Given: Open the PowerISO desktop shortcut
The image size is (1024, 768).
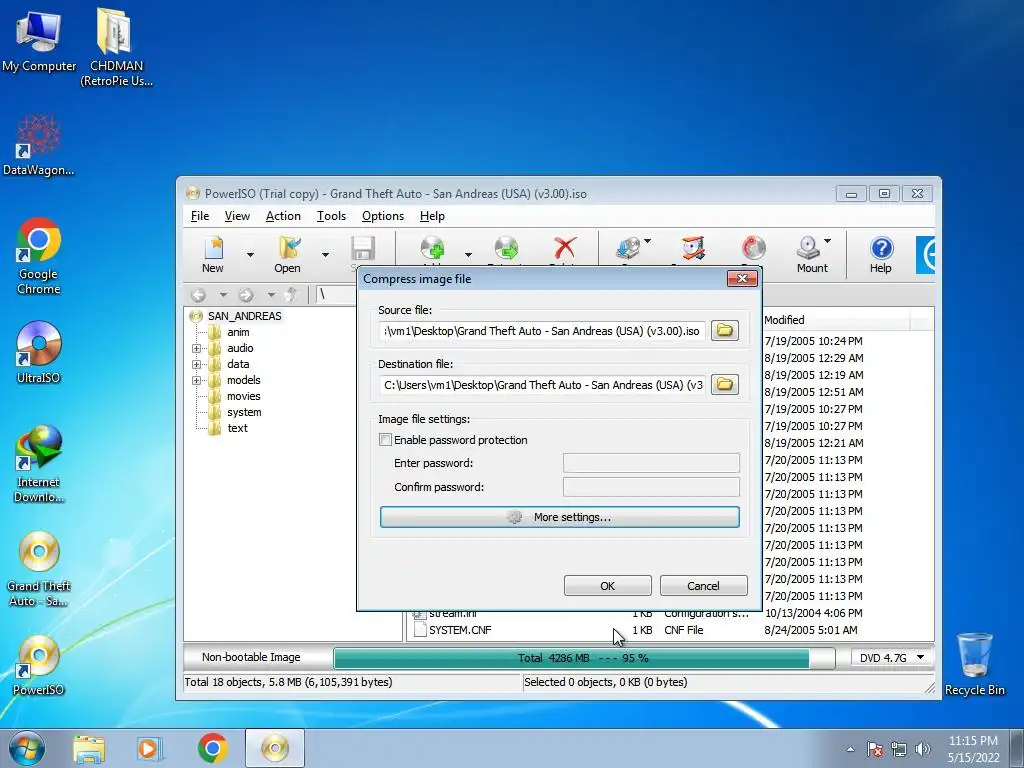Looking at the screenshot, I should (38, 665).
